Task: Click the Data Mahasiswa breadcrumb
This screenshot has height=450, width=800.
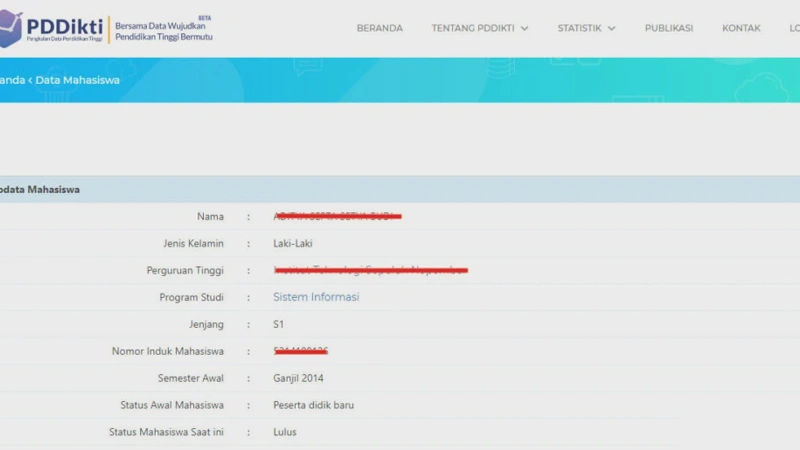Action: [x=78, y=80]
